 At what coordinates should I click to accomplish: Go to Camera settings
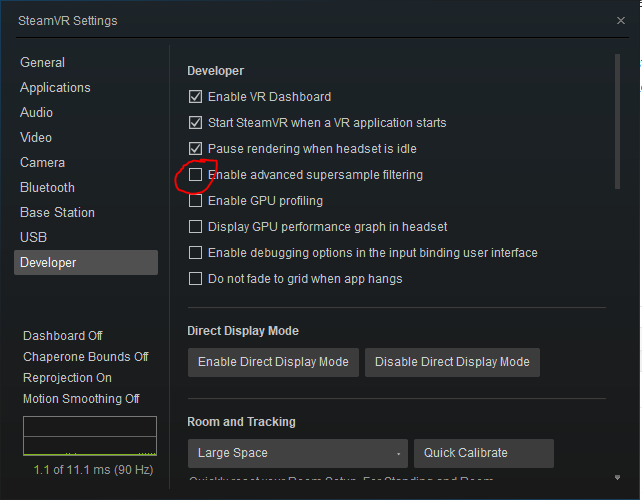[42, 162]
